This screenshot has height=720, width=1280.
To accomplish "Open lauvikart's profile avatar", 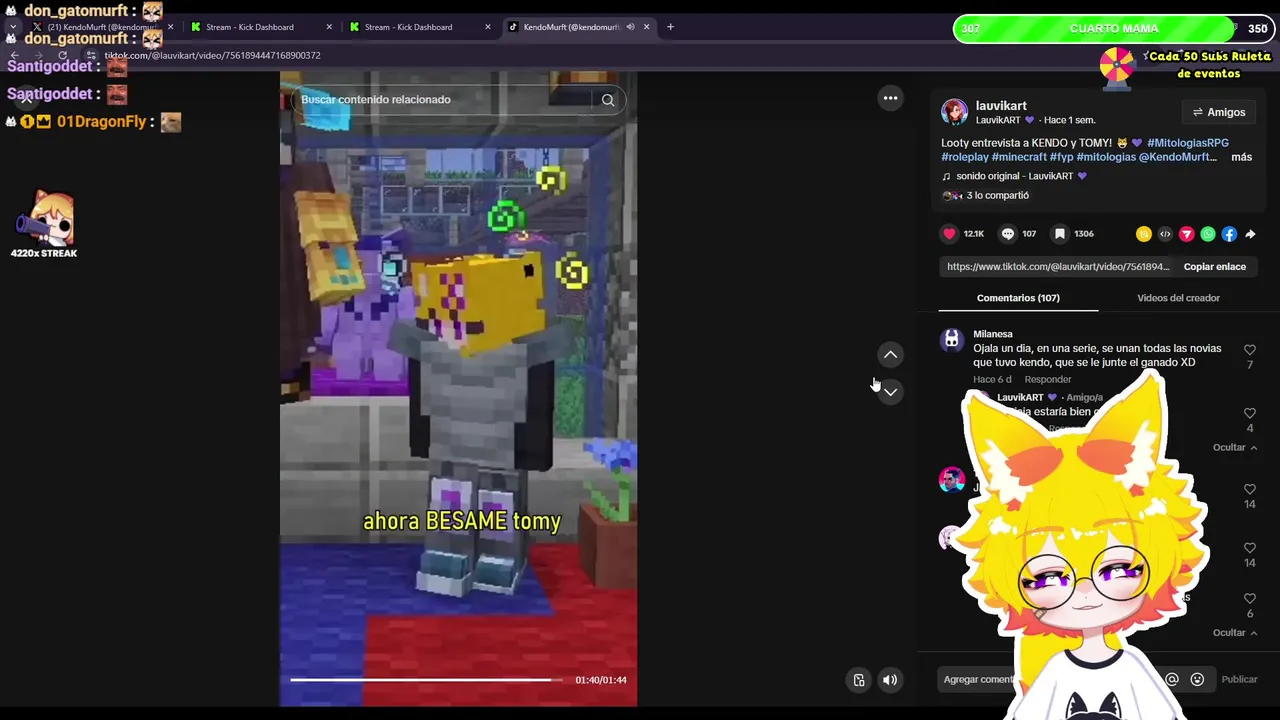I will 954,112.
